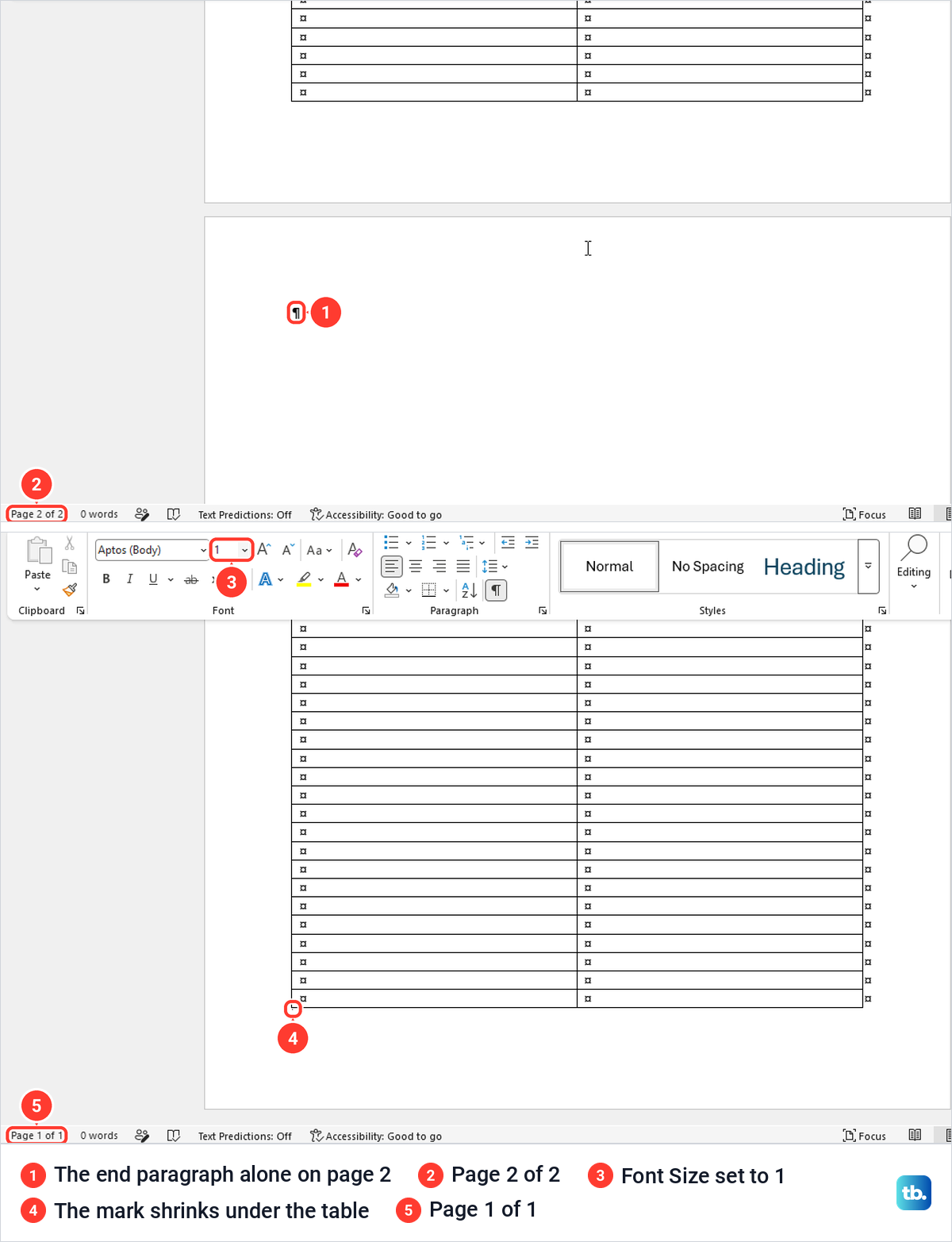
Task: Toggle Strikethrough formatting
Action: [x=191, y=579]
